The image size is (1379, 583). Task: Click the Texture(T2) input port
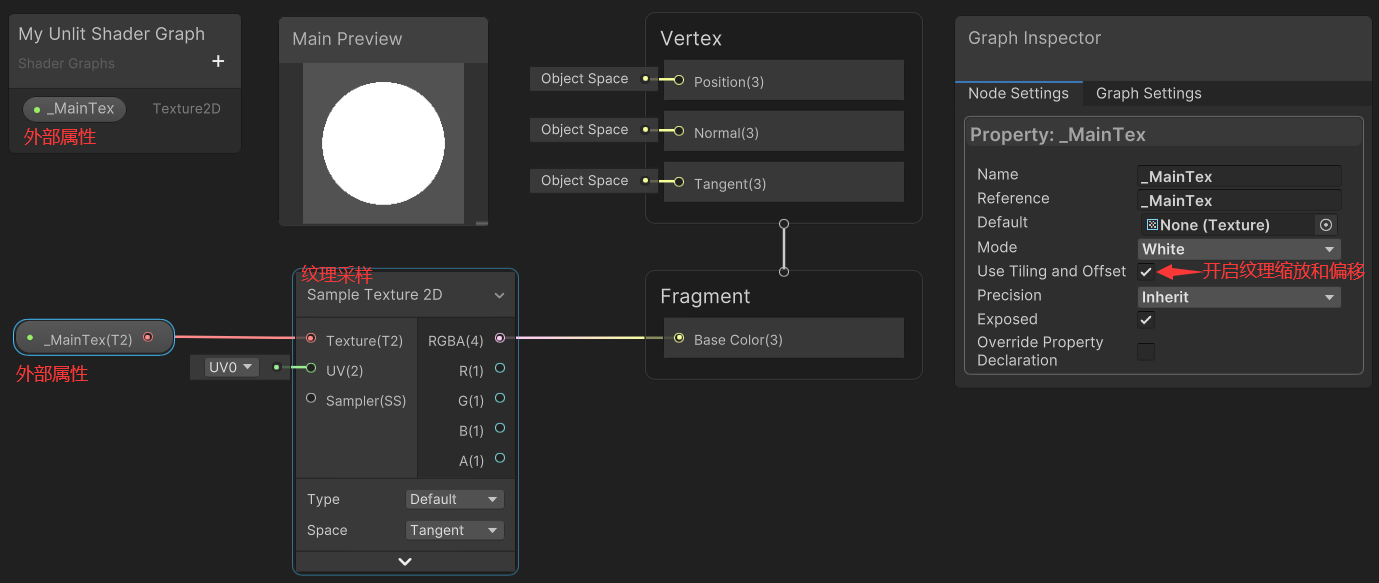click(x=311, y=340)
